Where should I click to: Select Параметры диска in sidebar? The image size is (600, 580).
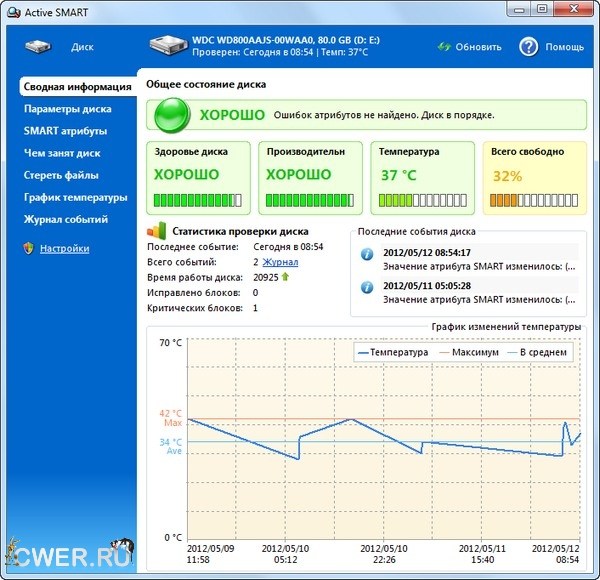68,109
